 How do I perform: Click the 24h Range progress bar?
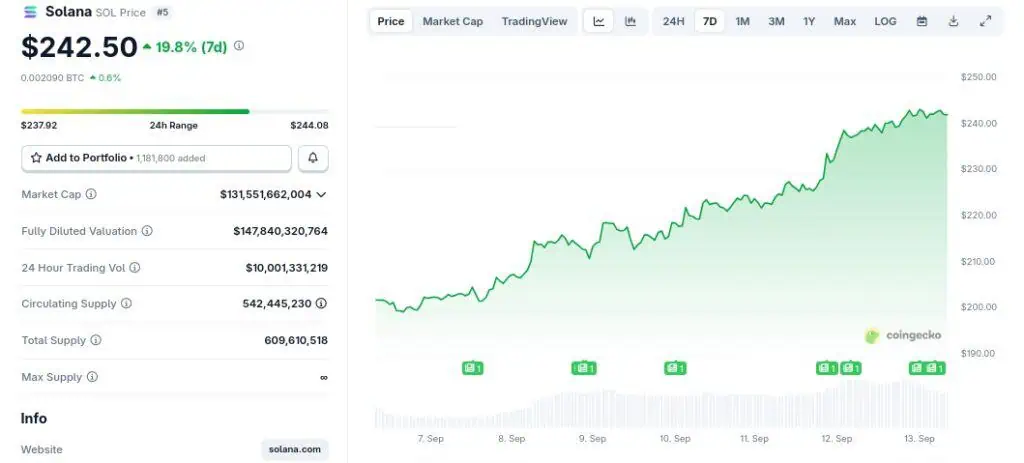point(175,111)
